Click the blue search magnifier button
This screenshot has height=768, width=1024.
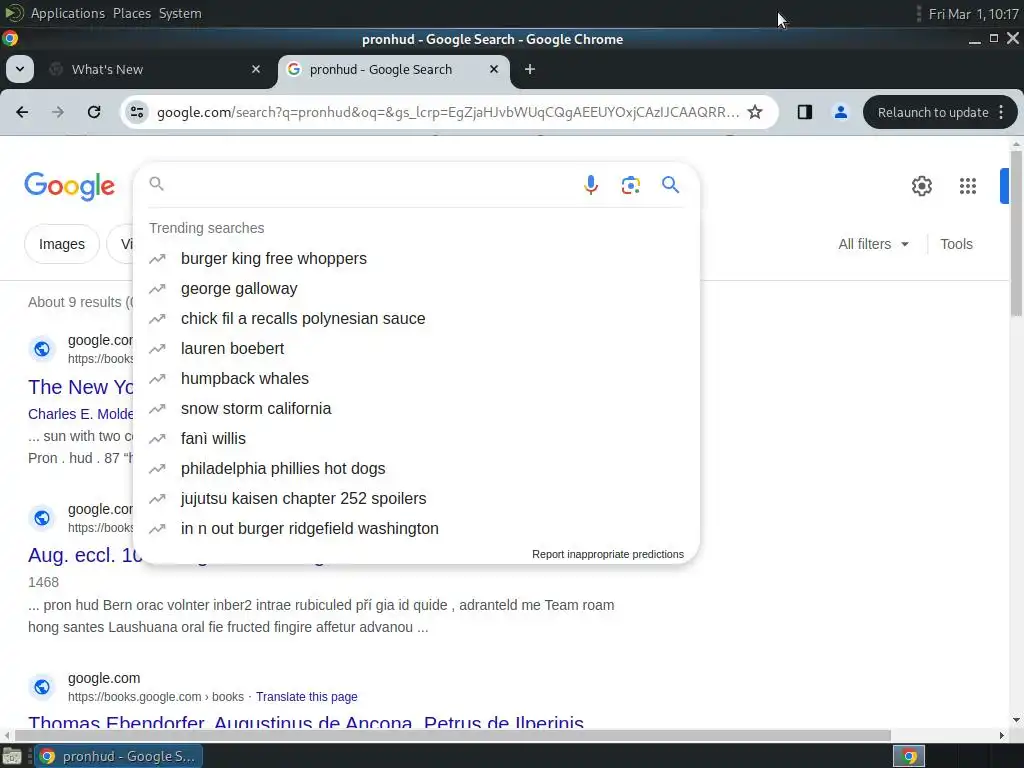tap(670, 185)
